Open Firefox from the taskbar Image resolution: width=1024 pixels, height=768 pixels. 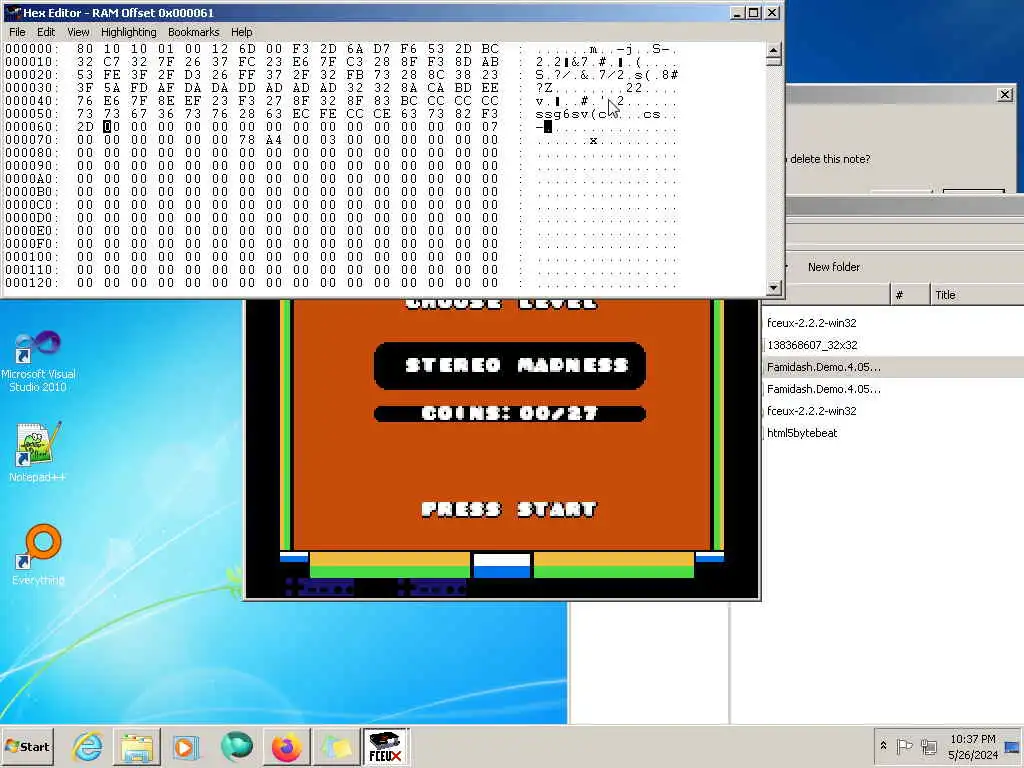(x=286, y=746)
